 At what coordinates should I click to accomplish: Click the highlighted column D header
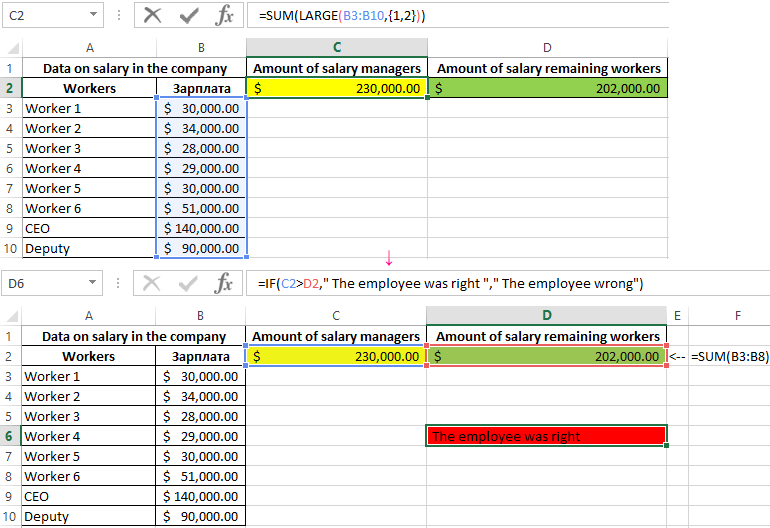(x=546, y=316)
